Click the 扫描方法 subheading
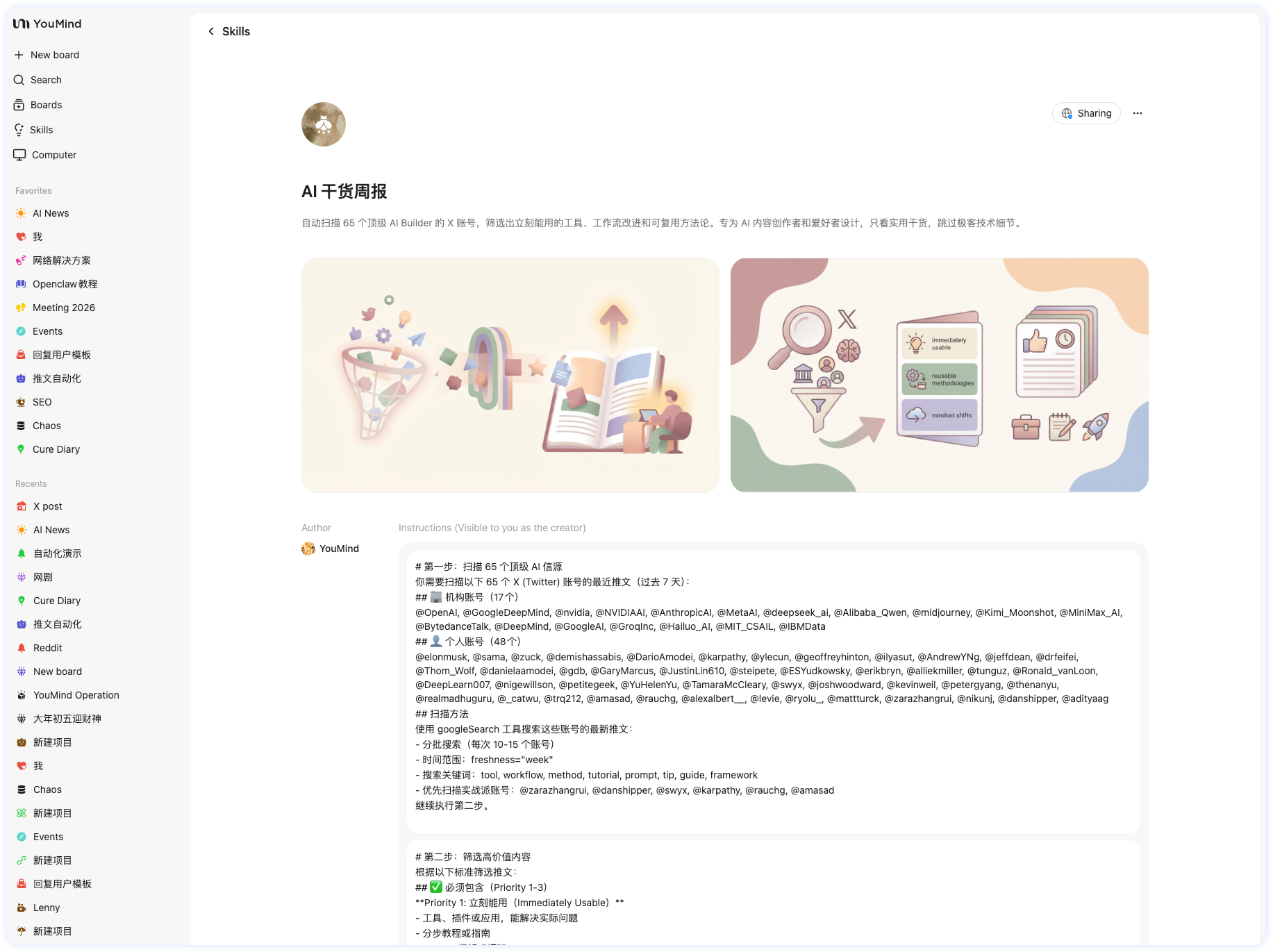Screen dimensions: 1273x952 (x=442, y=714)
